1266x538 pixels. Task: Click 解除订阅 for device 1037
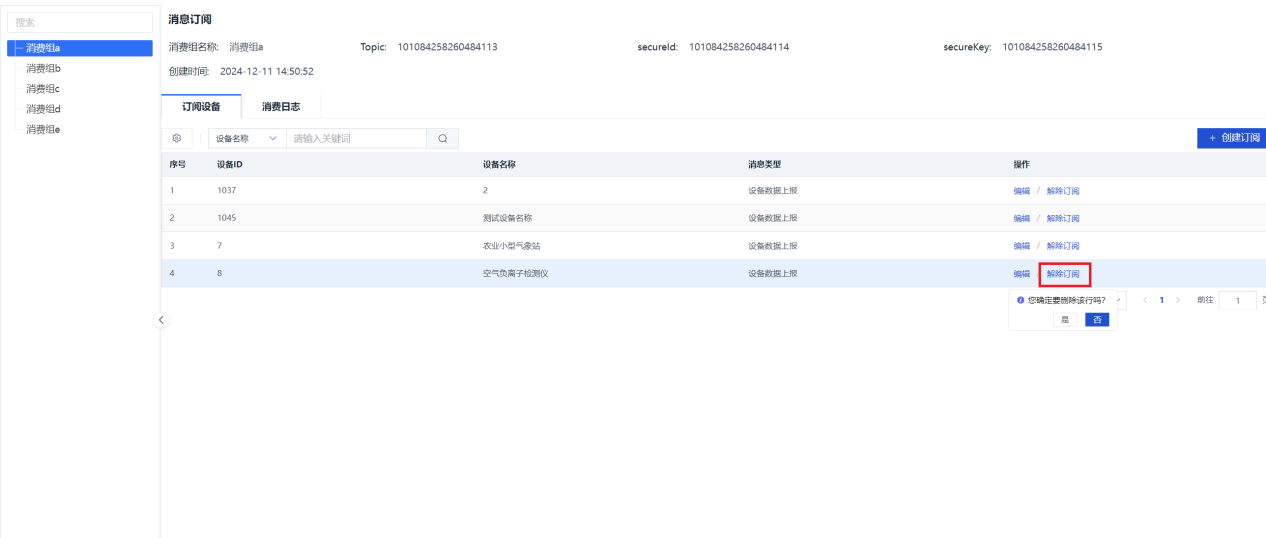(1063, 191)
